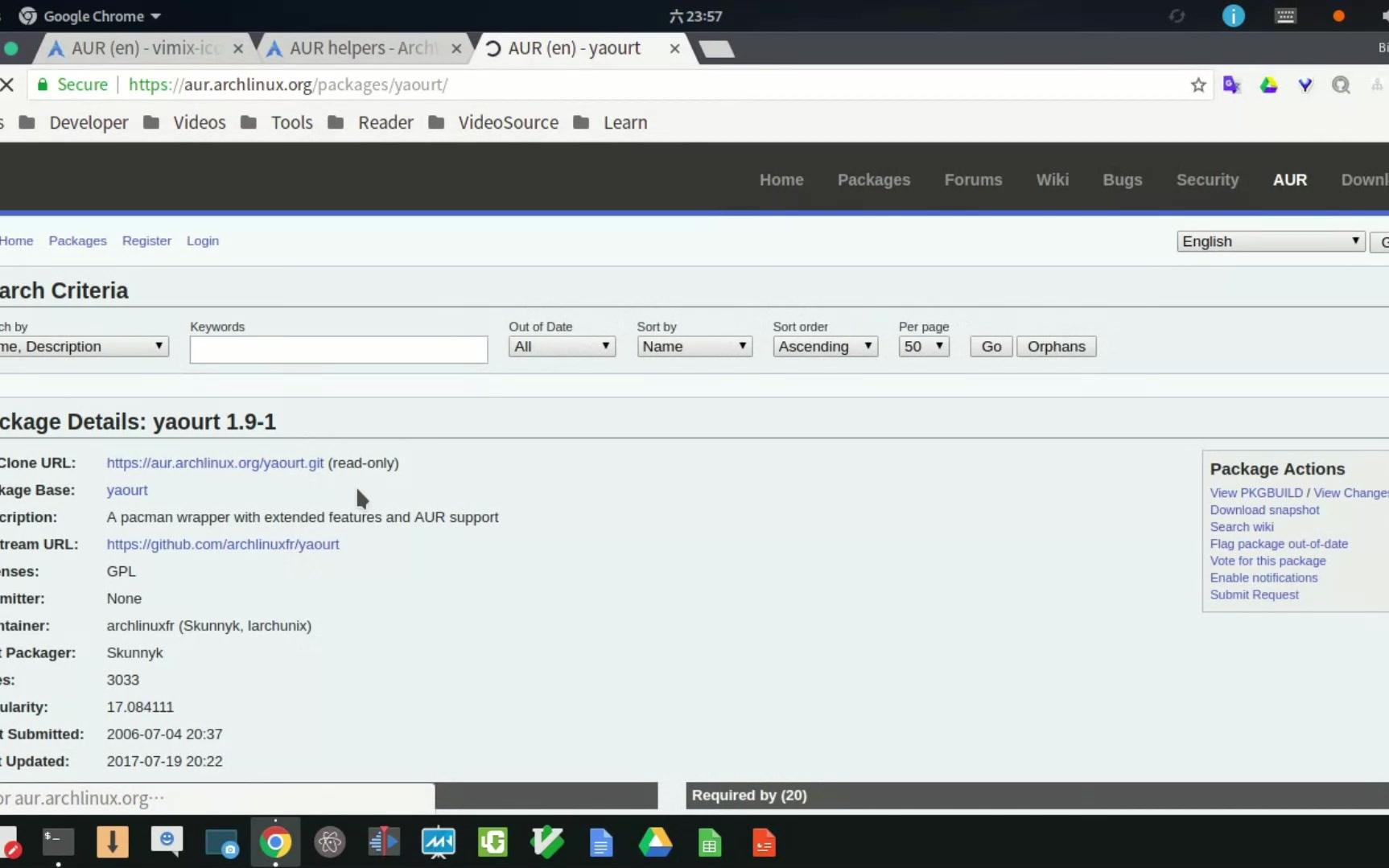Open Google Docs from the dock
This screenshot has width=1389, height=868.
click(x=601, y=842)
